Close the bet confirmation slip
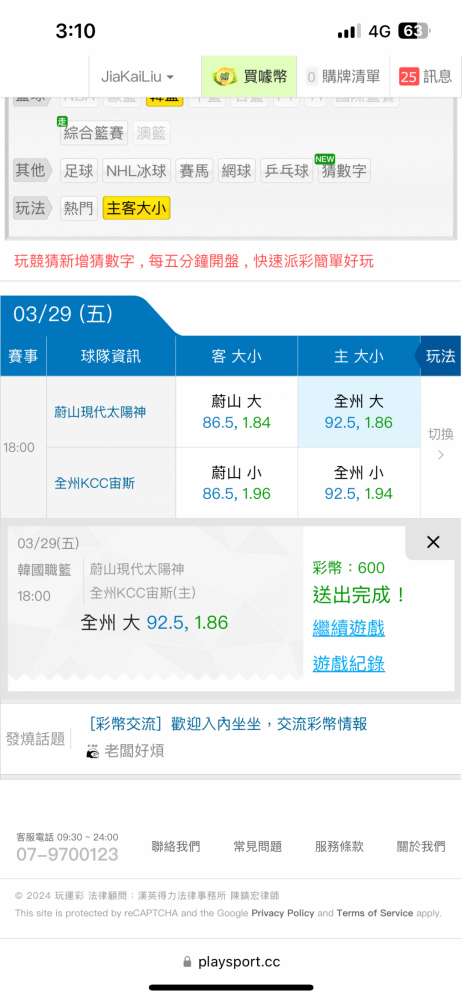Screen dimensions: 462x1000 tap(433, 542)
